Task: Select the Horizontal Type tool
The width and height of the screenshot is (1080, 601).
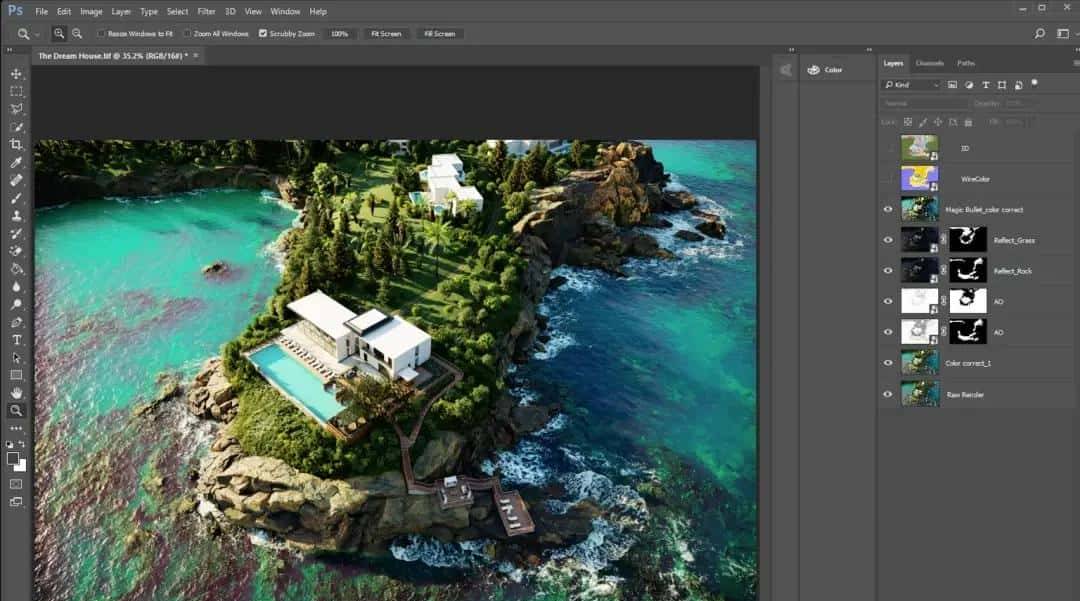Action: pyautogui.click(x=15, y=340)
